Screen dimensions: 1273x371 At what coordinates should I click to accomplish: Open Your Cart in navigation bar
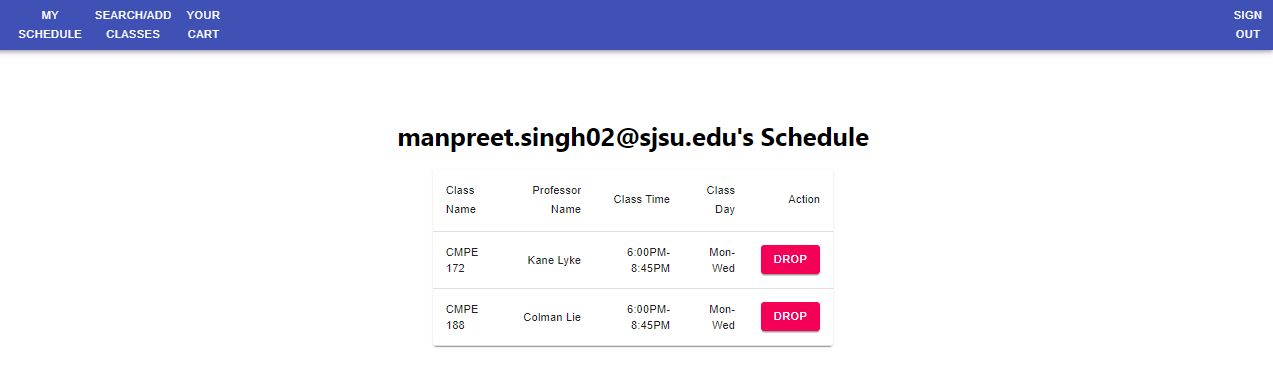(x=203, y=25)
